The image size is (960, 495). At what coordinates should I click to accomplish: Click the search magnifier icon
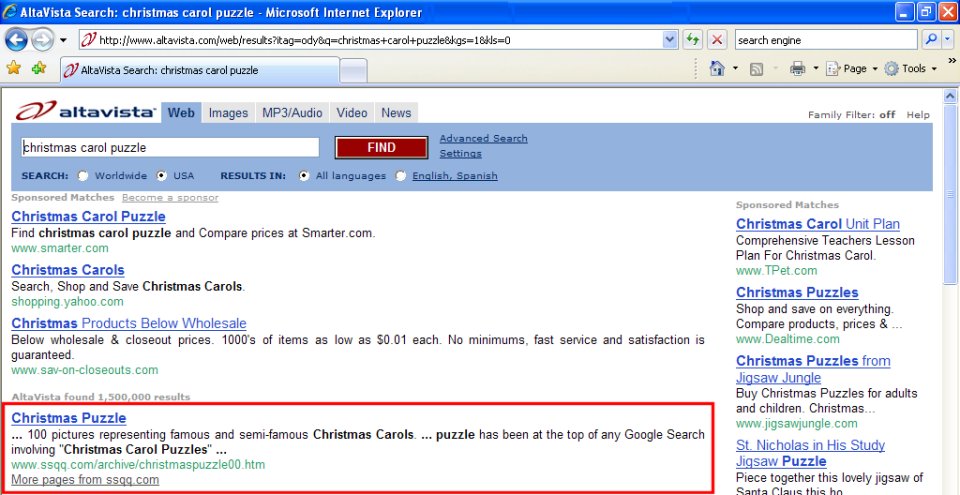tap(931, 40)
